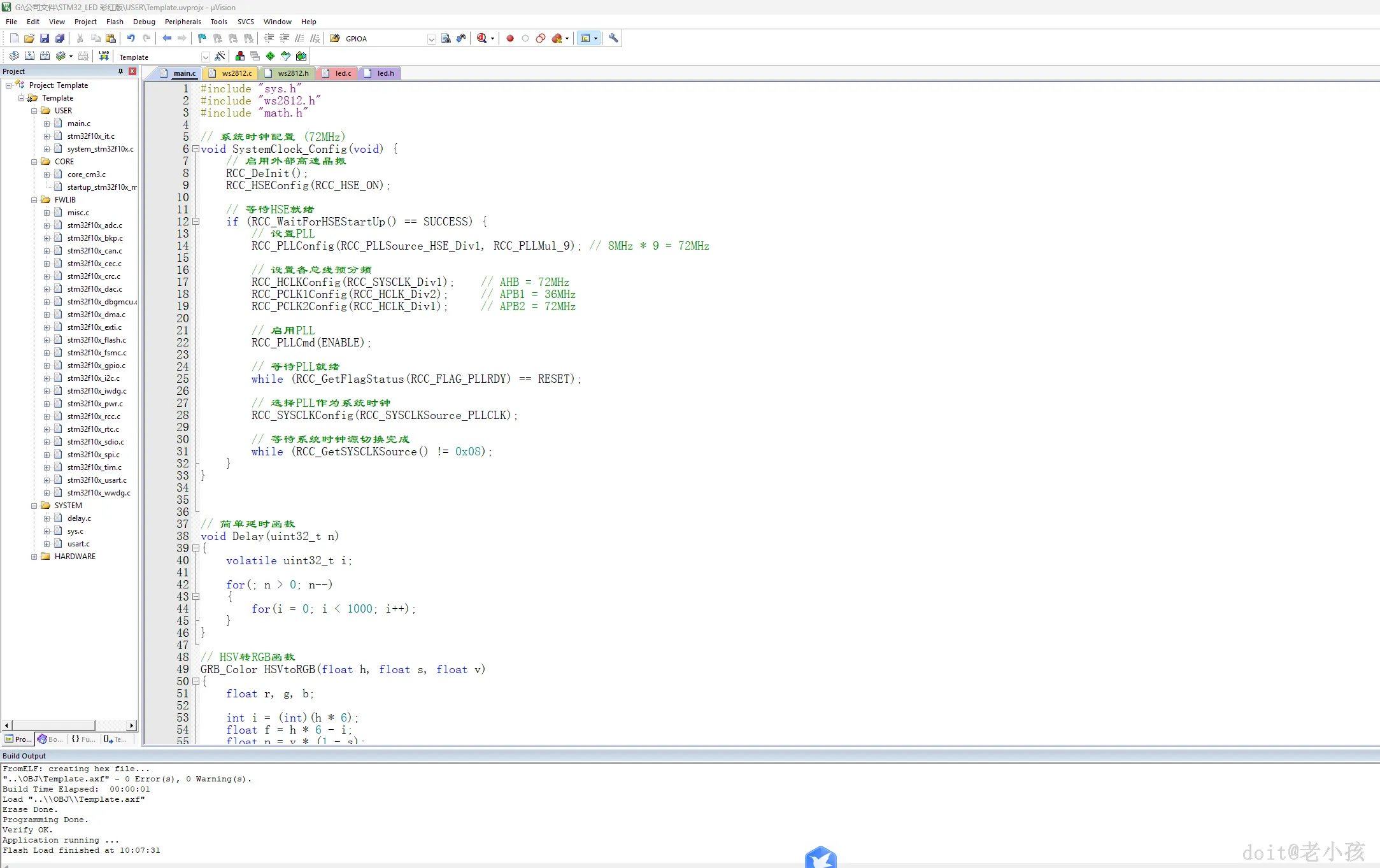Open Options for Target magic wand

point(220,56)
